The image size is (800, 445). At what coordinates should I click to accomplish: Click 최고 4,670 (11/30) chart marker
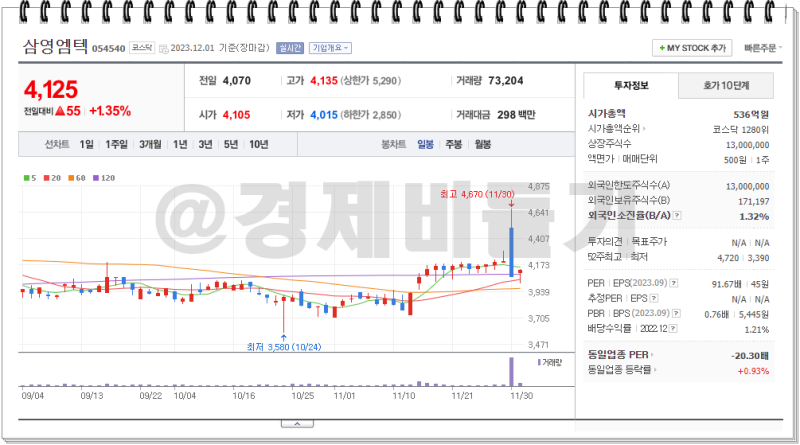[x=477, y=194]
